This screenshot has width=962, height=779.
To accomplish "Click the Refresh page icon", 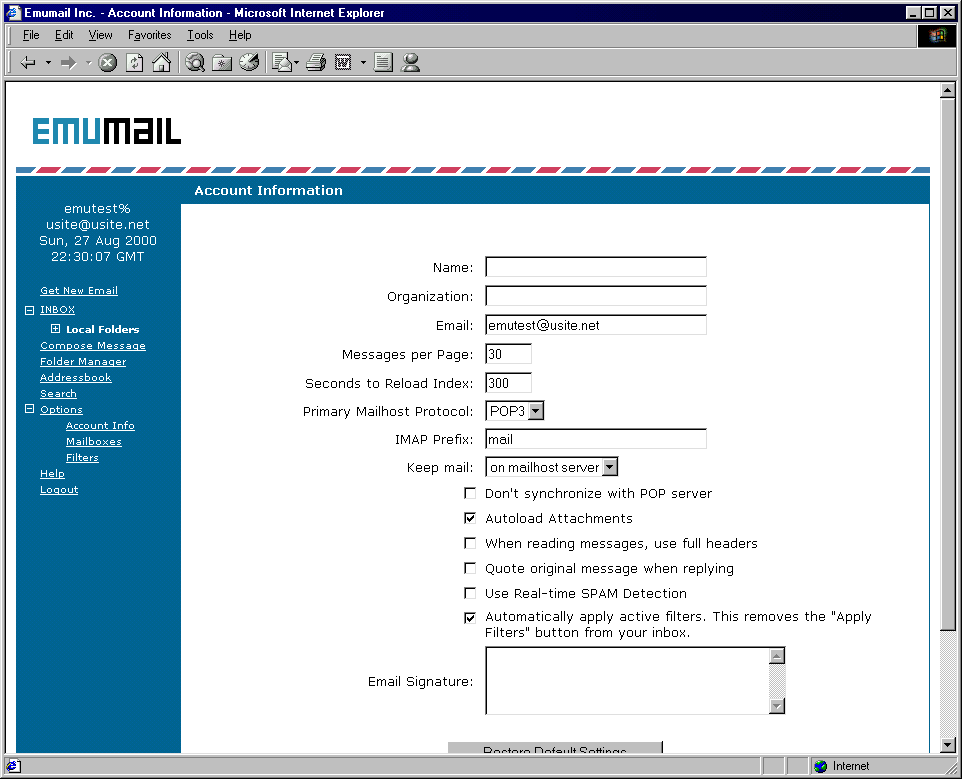I will pos(134,63).
